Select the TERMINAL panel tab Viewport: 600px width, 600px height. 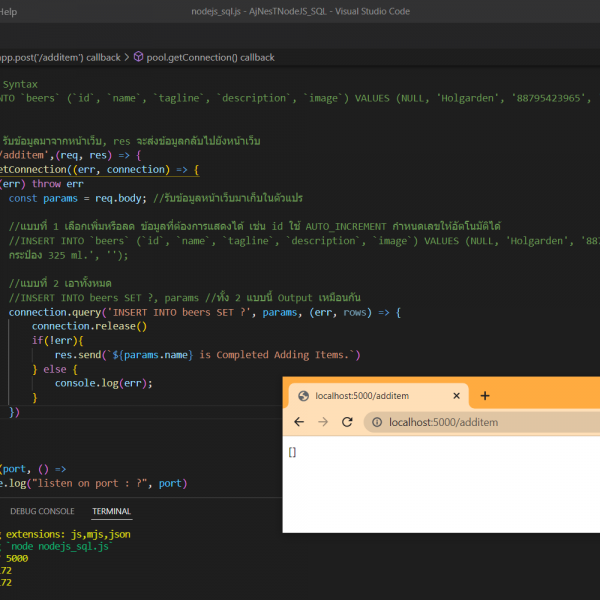click(x=111, y=511)
